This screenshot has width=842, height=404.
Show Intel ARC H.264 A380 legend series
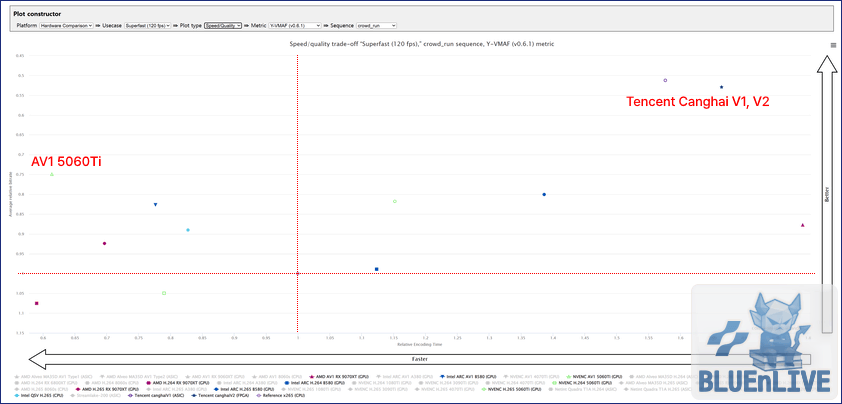point(246,383)
